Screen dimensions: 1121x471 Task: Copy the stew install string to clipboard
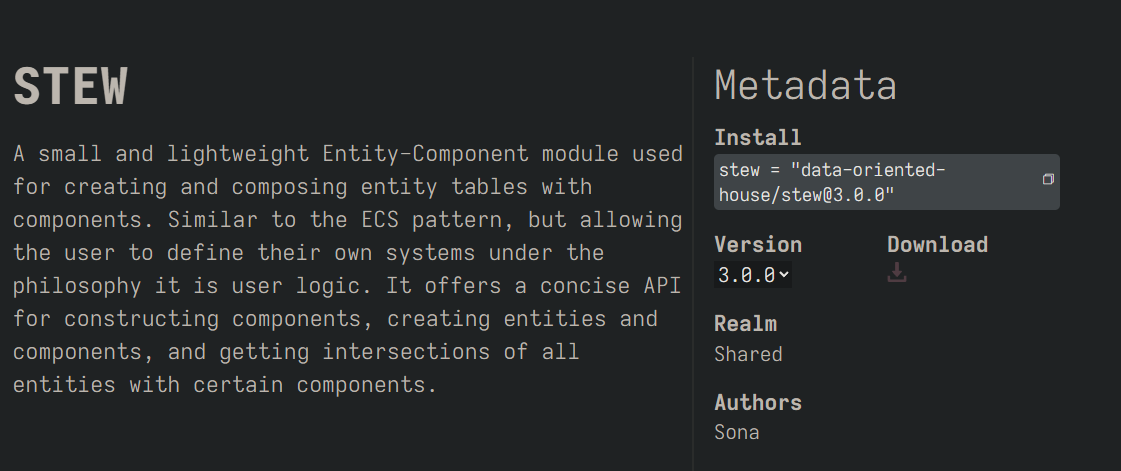coord(1047,179)
